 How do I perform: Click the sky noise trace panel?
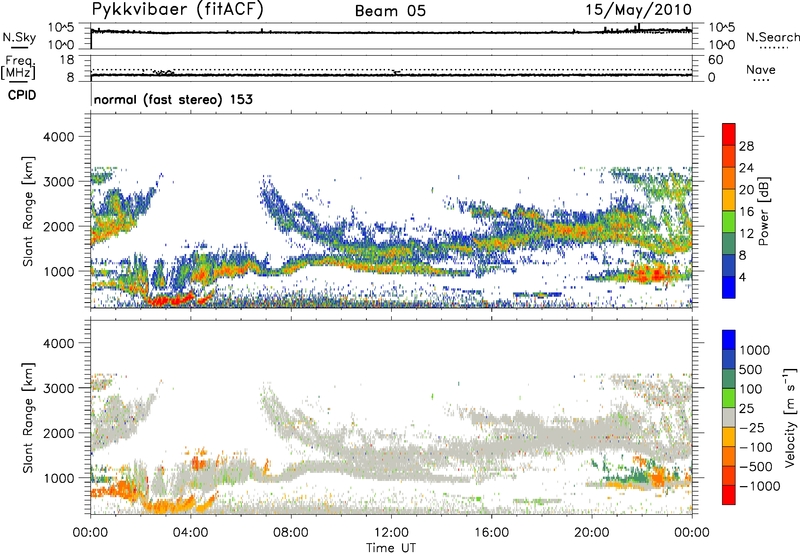(391, 36)
